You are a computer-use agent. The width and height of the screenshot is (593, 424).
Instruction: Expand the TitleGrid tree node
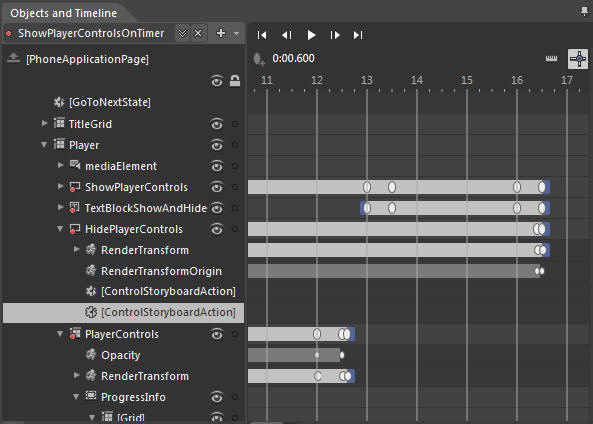[44, 123]
